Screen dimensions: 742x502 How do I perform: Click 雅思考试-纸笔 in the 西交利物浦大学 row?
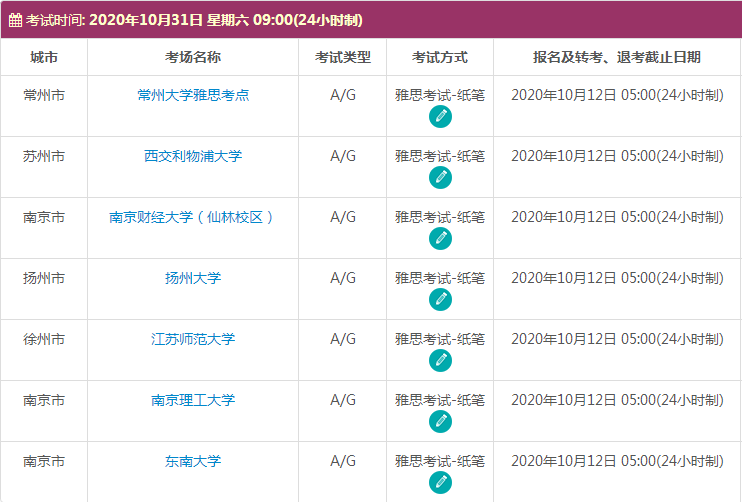[440, 156]
